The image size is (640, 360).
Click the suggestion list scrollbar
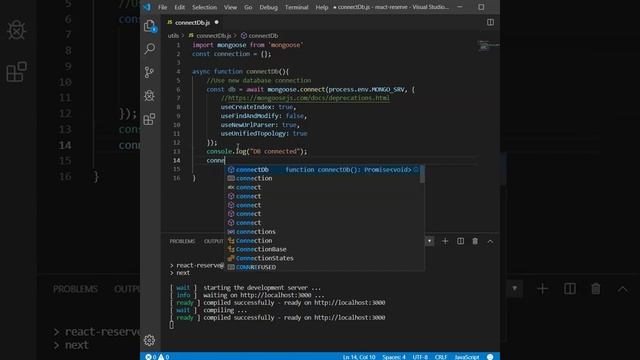tap(422, 175)
